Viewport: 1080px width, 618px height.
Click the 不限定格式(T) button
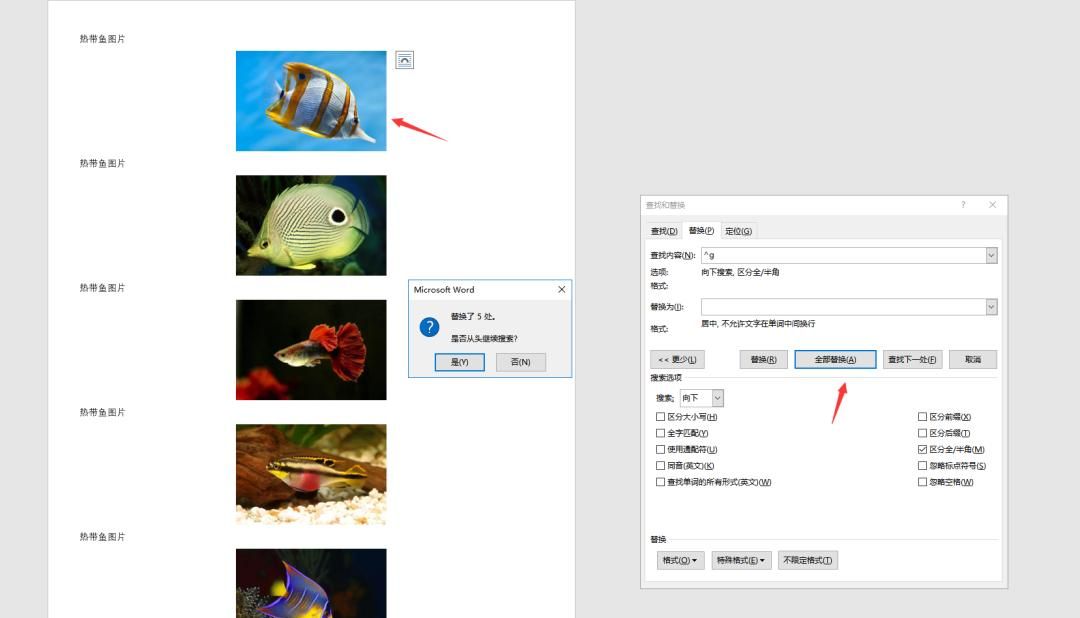click(807, 560)
